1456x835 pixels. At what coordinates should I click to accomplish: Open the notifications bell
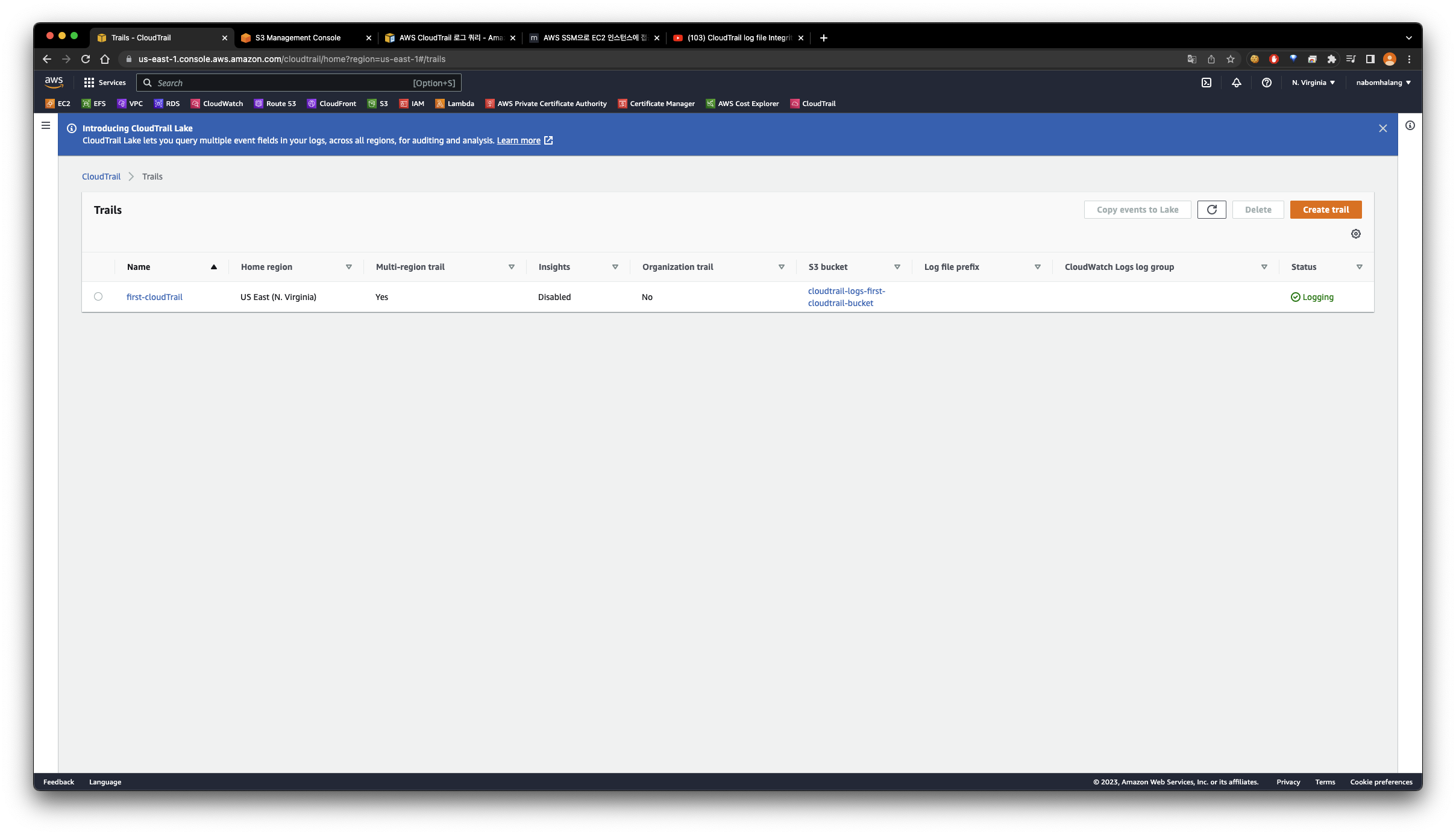[1237, 83]
